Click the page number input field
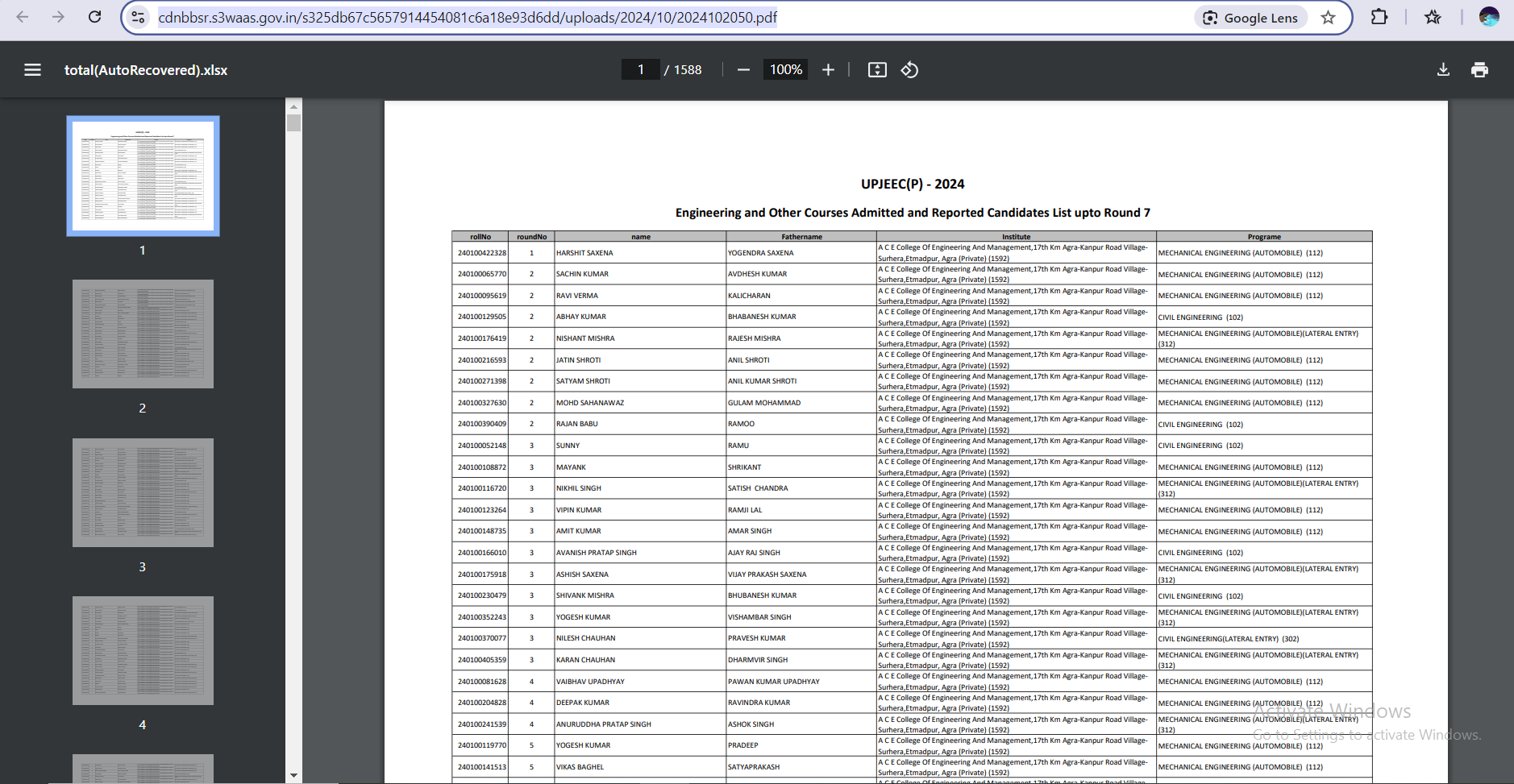This screenshot has height=784, width=1514. coord(641,70)
